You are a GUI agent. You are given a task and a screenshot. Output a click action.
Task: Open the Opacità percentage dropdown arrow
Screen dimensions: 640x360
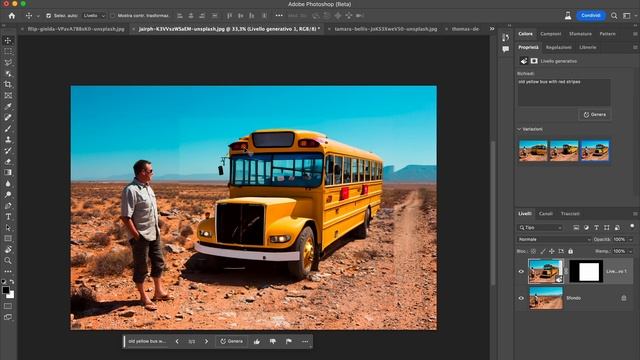[x=631, y=240]
